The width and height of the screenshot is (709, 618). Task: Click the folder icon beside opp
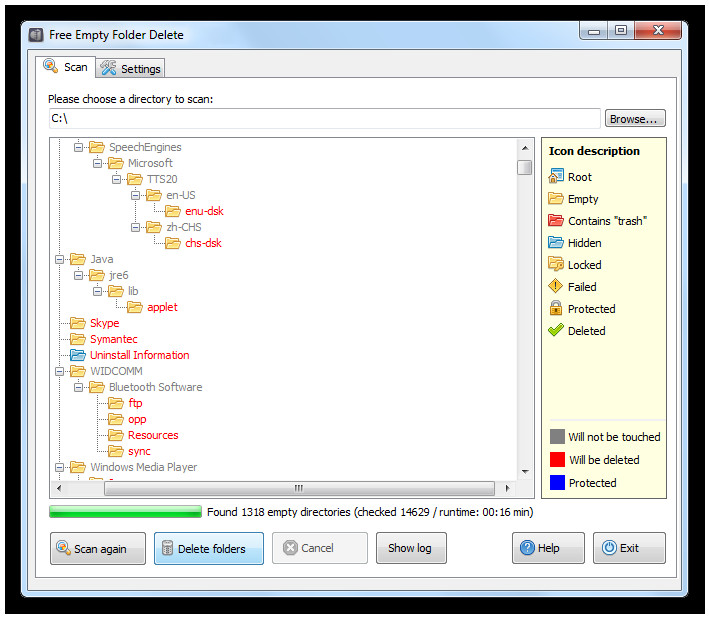[116, 419]
